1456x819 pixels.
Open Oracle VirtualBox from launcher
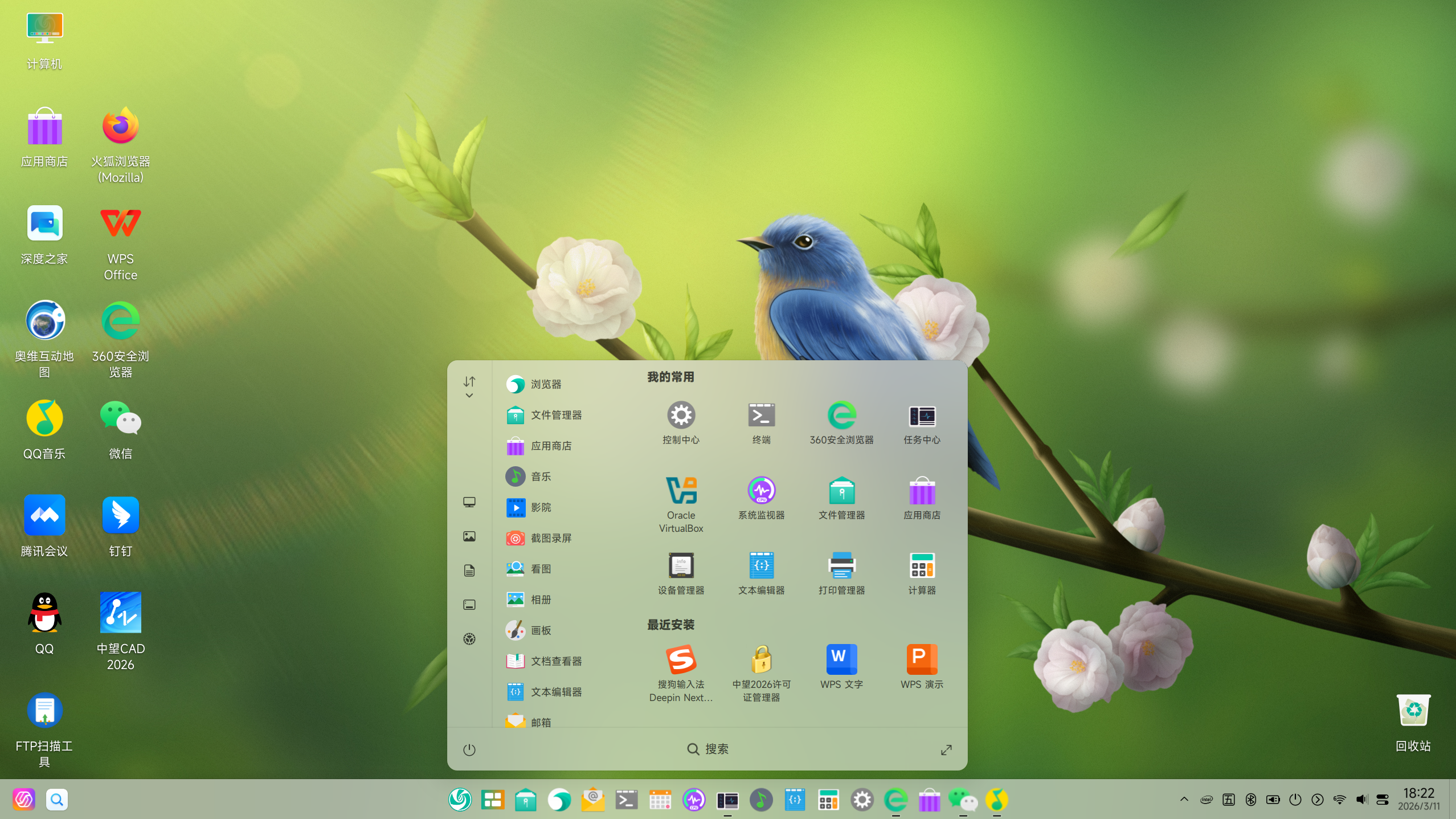point(681,491)
